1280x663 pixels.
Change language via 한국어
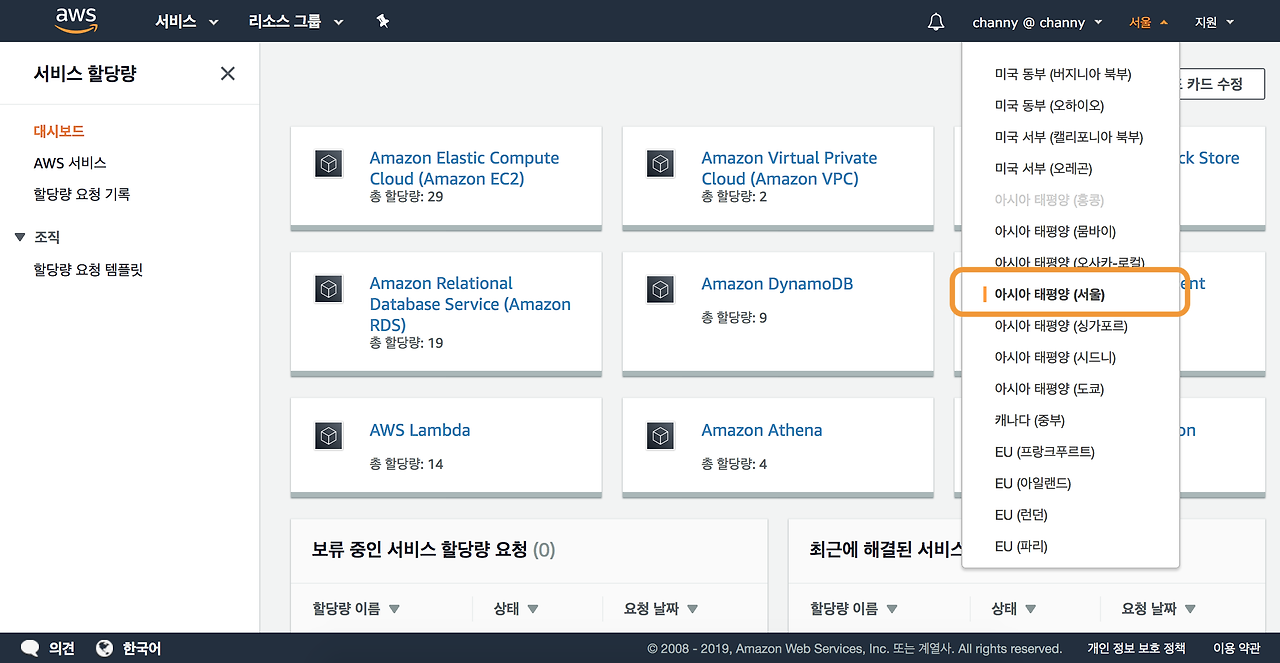[142, 648]
